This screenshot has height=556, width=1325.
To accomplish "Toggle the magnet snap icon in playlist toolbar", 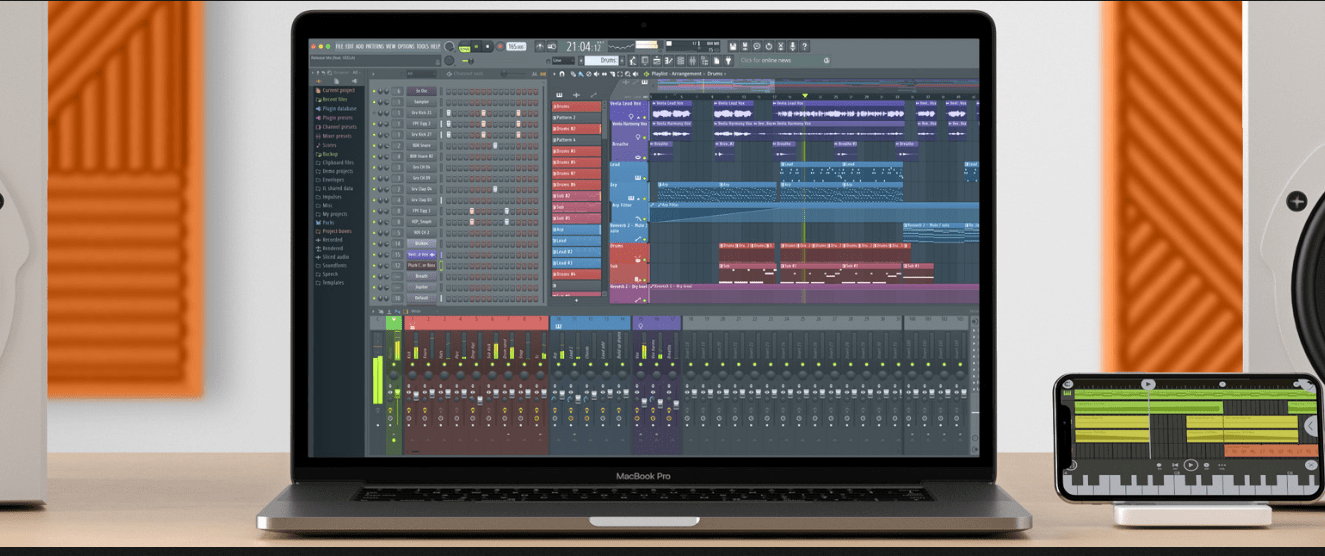I will pyautogui.click(x=562, y=74).
